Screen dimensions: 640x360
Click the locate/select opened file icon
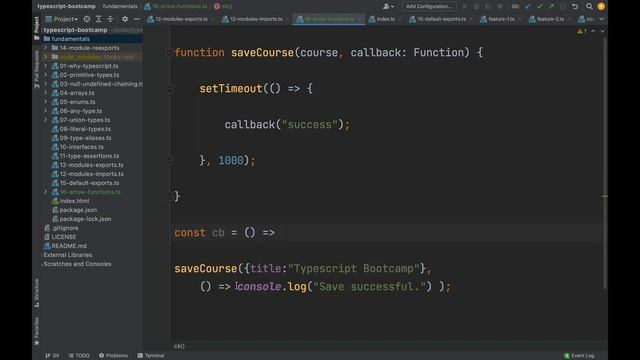[x=87, y=19]
